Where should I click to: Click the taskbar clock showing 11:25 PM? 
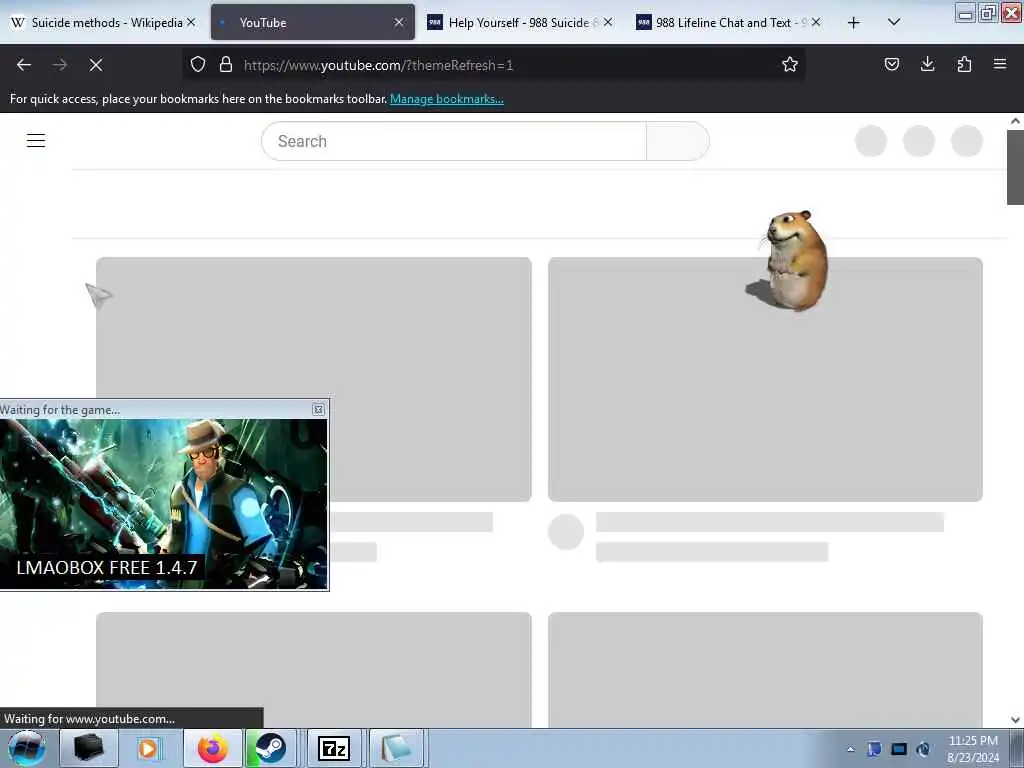(x=973, y=748)
